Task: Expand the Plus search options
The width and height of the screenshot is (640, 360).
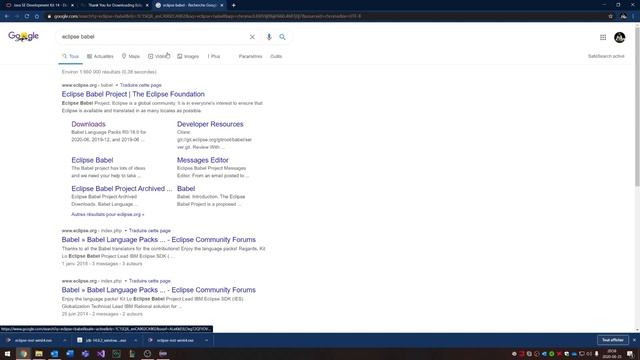Action: coord(214,56)
